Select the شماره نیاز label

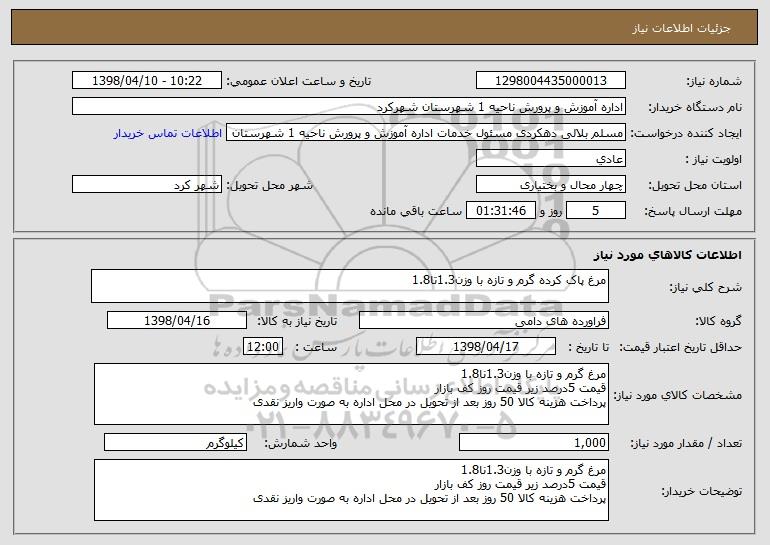click(x=714, y=81)
